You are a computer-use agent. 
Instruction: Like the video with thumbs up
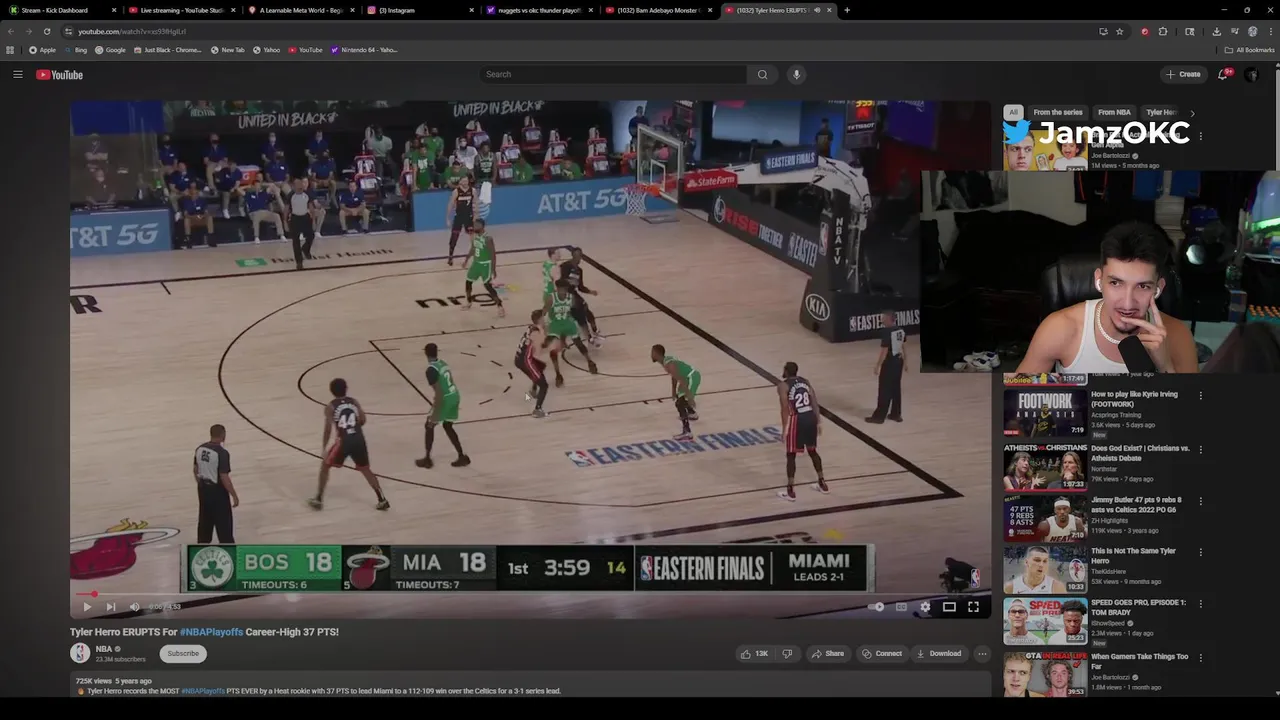coord(754,654)
